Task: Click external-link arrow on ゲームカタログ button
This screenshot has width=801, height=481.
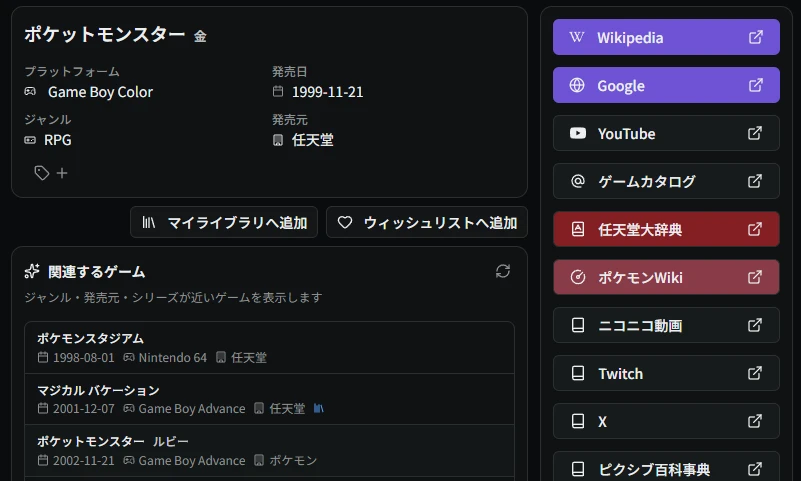Action: click(x=755, y=181)
